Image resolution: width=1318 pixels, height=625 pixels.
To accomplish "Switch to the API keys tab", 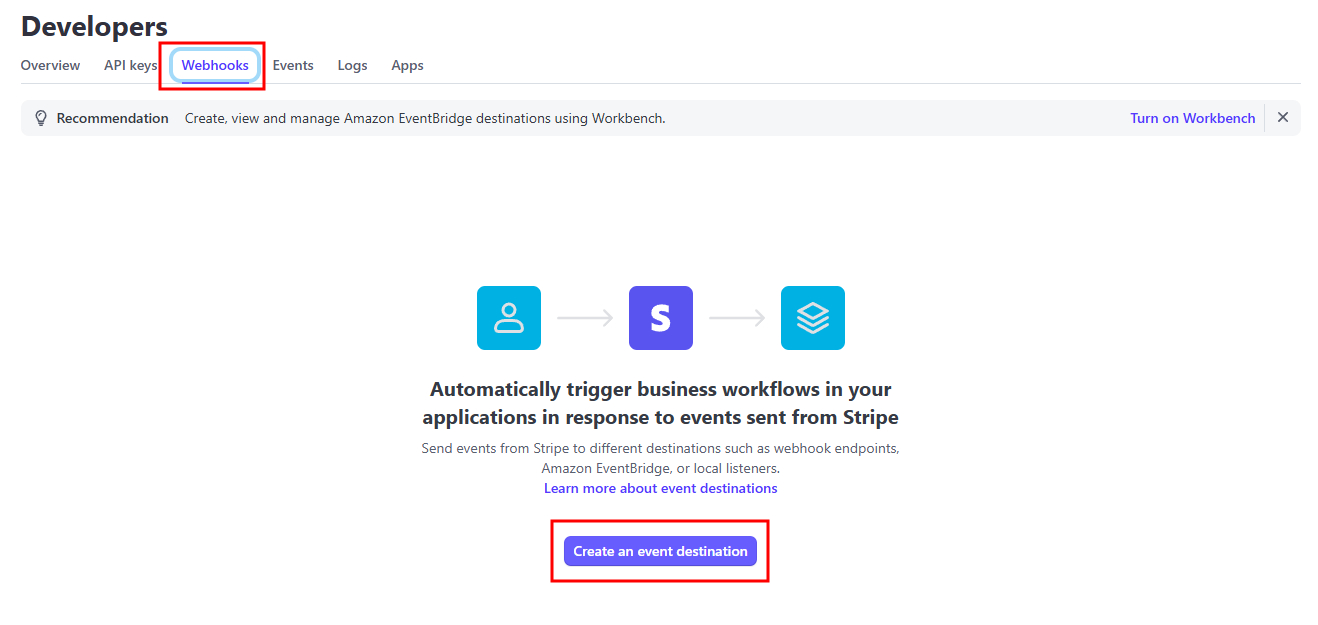I will pos(131,65).
